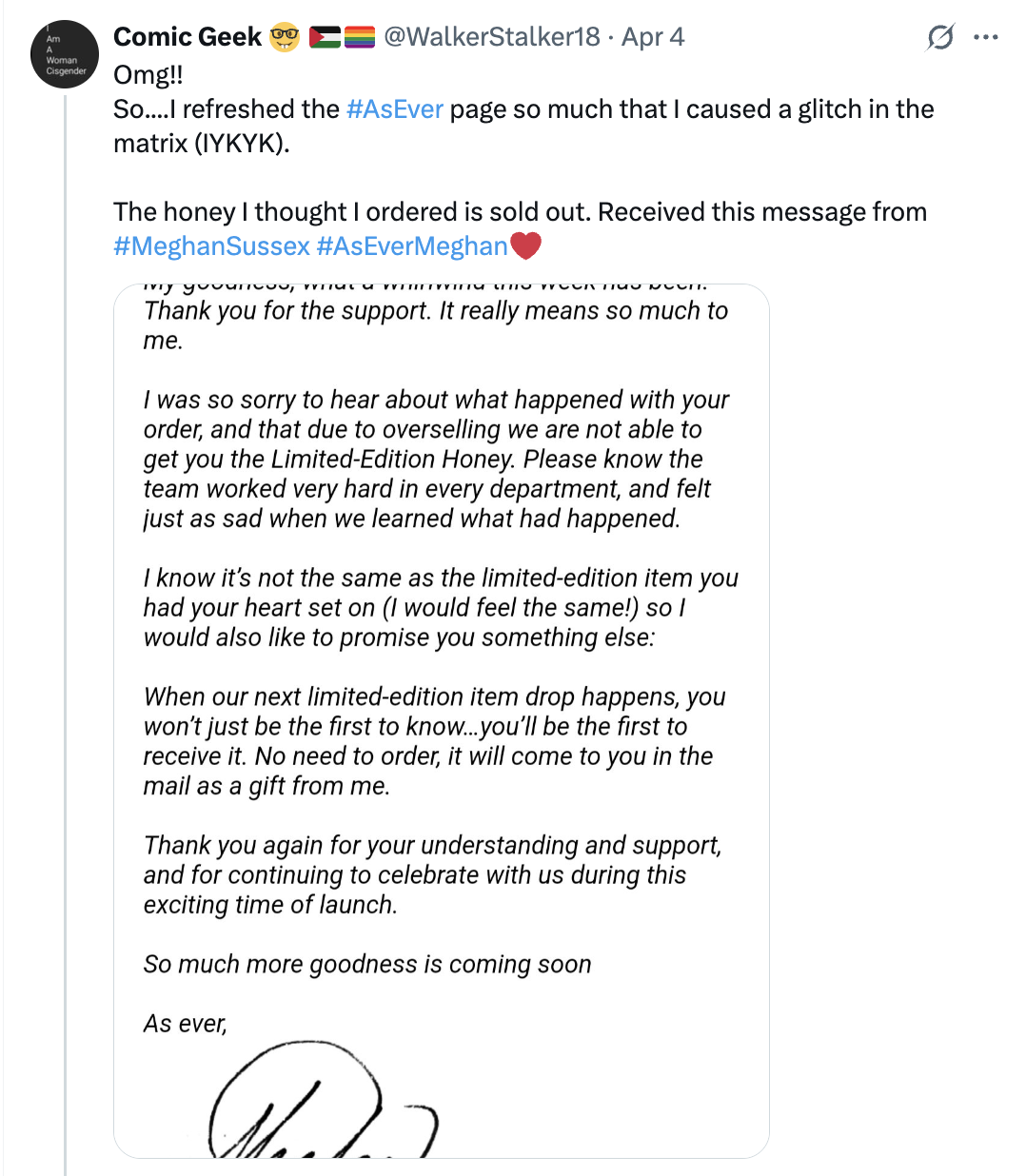Click the Comic Geek display name
Screen dimensions: 1026x1176
pyautogui.click(x=187, y=37)
